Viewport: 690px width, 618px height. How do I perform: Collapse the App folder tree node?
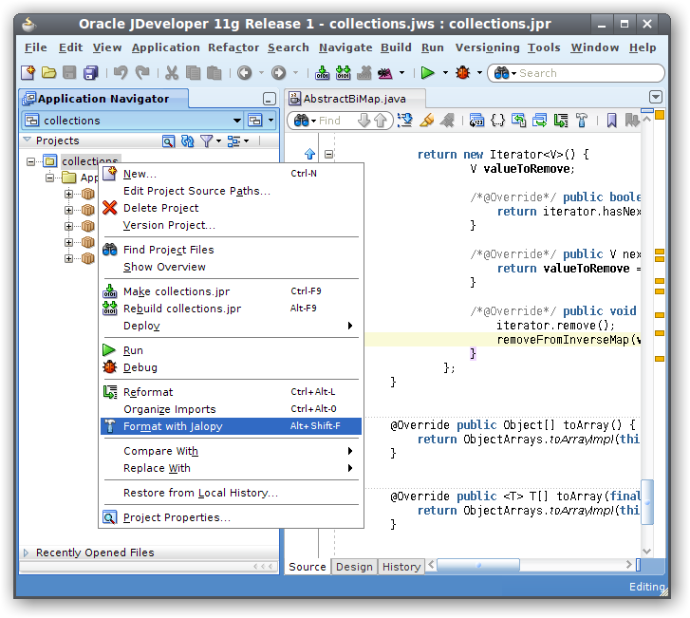tap(50, 178)
